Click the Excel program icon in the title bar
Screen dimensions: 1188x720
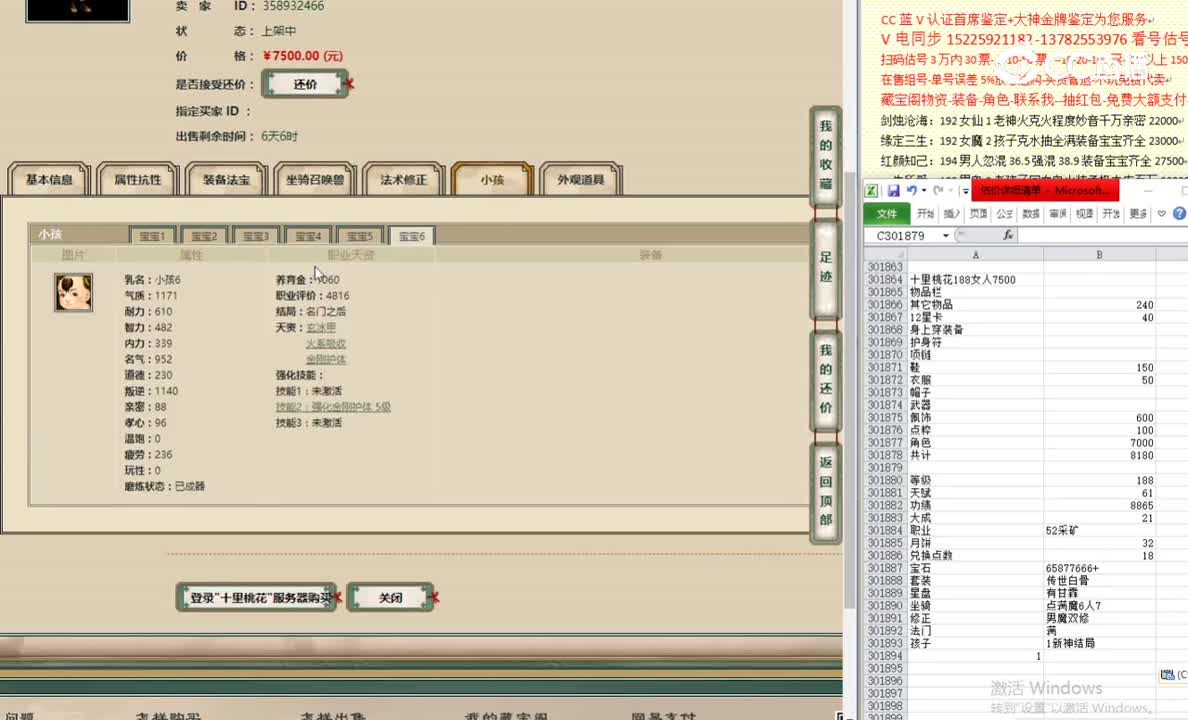click(x=873, y=189)
